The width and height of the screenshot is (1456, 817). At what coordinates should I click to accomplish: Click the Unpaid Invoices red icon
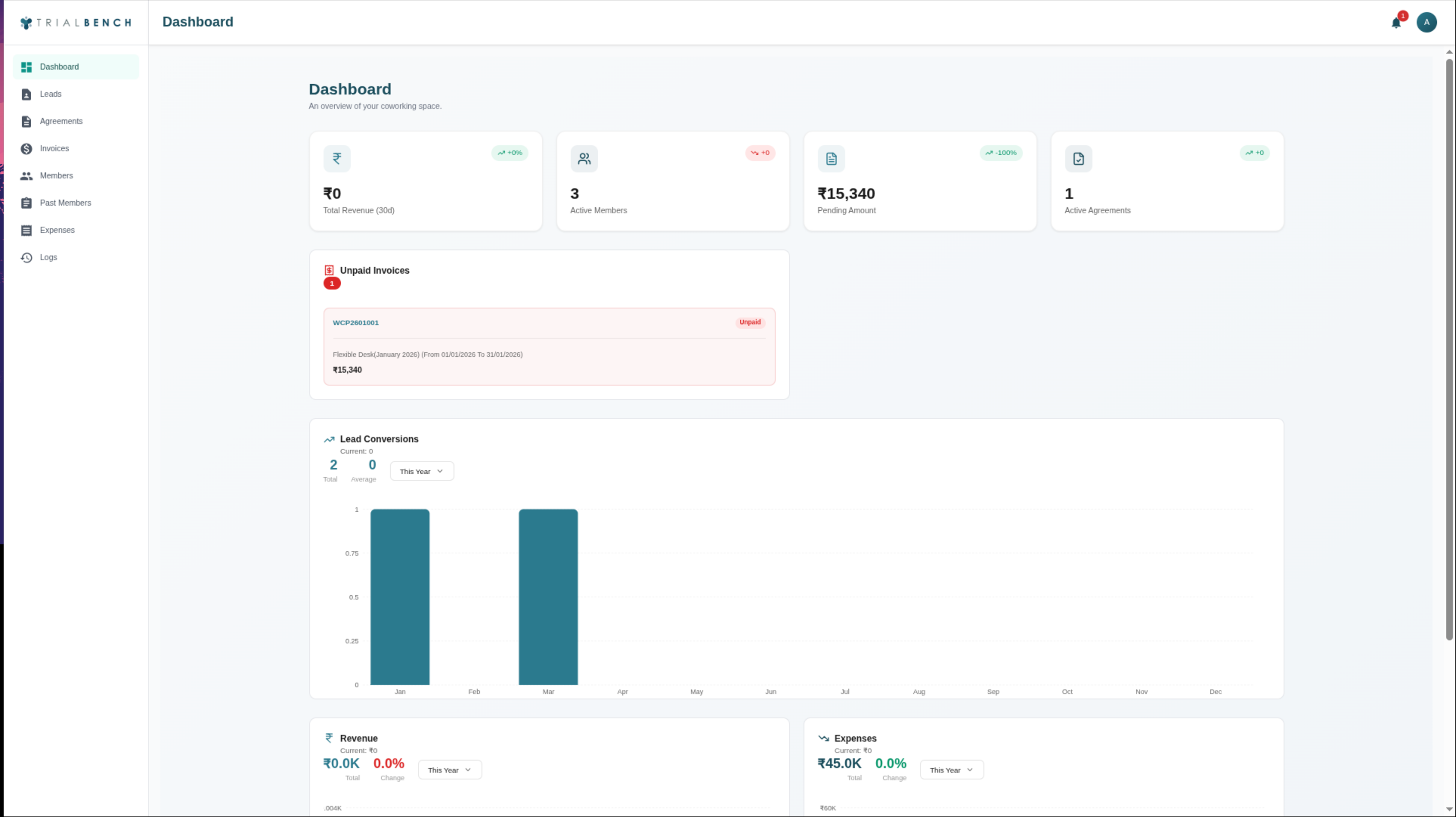tap(329, 270)
